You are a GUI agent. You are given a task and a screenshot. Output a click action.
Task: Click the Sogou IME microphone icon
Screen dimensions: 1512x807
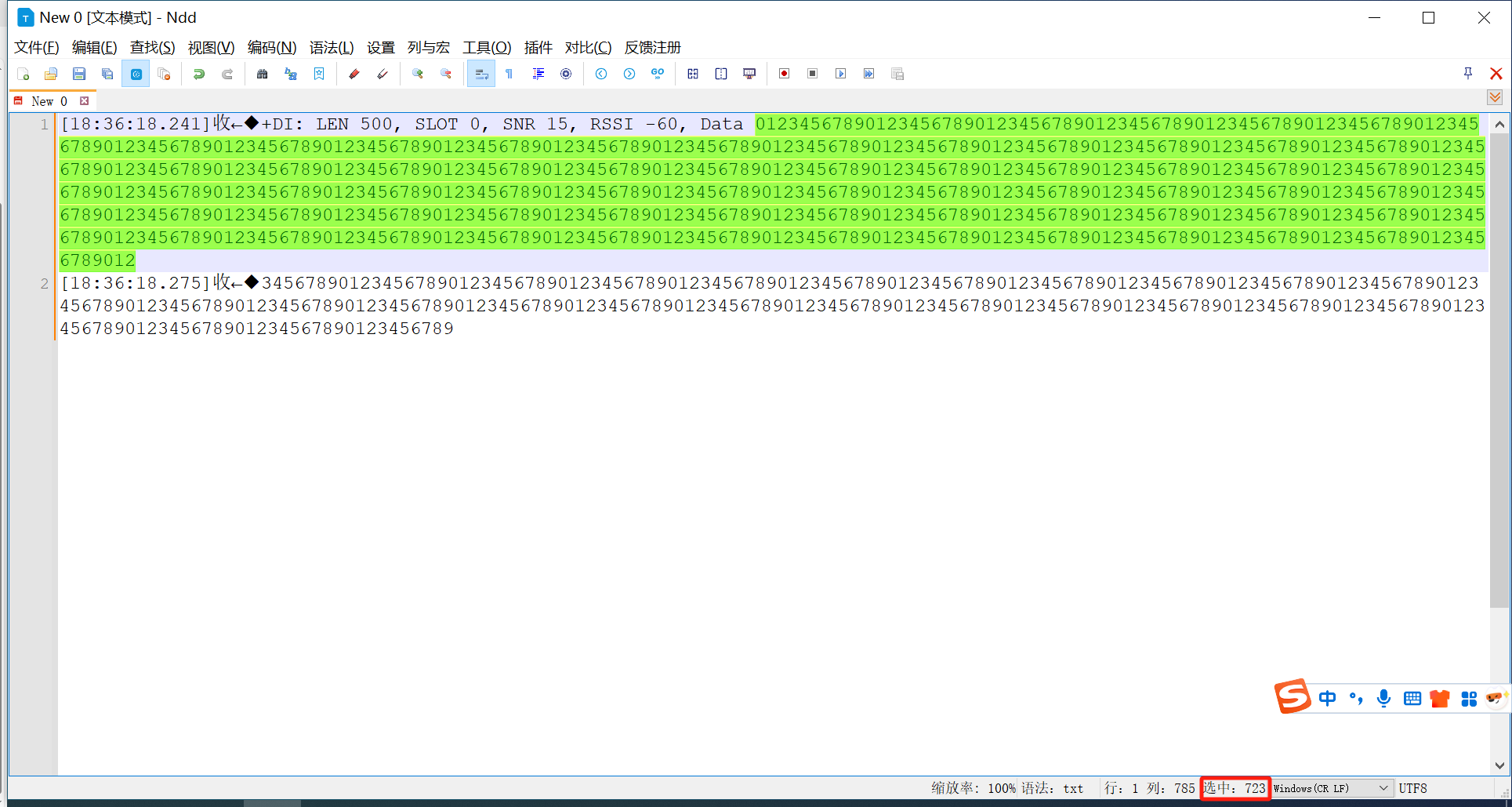click(1384, 698)
